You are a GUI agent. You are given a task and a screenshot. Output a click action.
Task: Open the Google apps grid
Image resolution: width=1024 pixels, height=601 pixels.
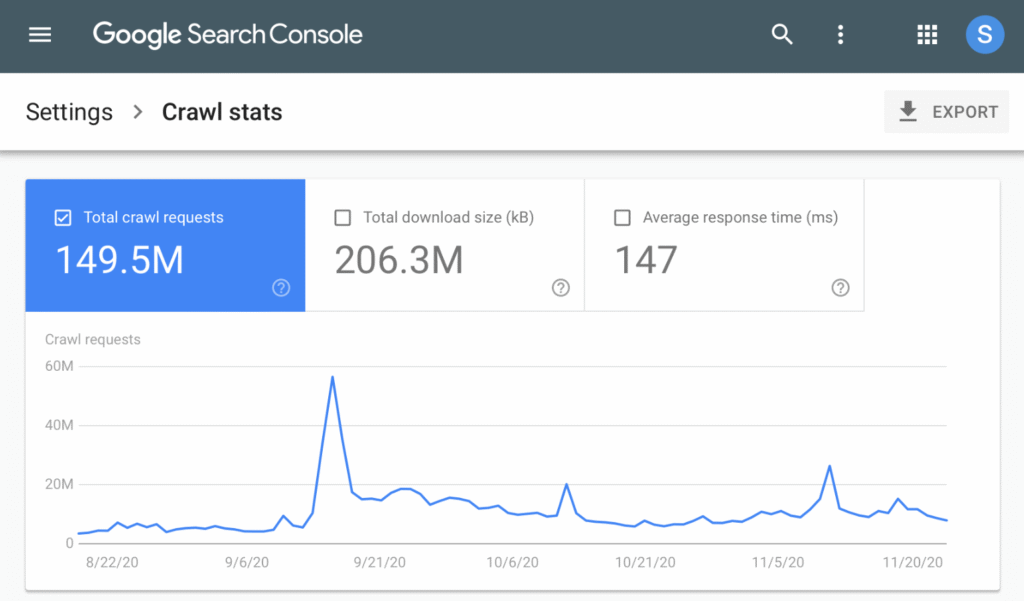click(x=927, y=35)
